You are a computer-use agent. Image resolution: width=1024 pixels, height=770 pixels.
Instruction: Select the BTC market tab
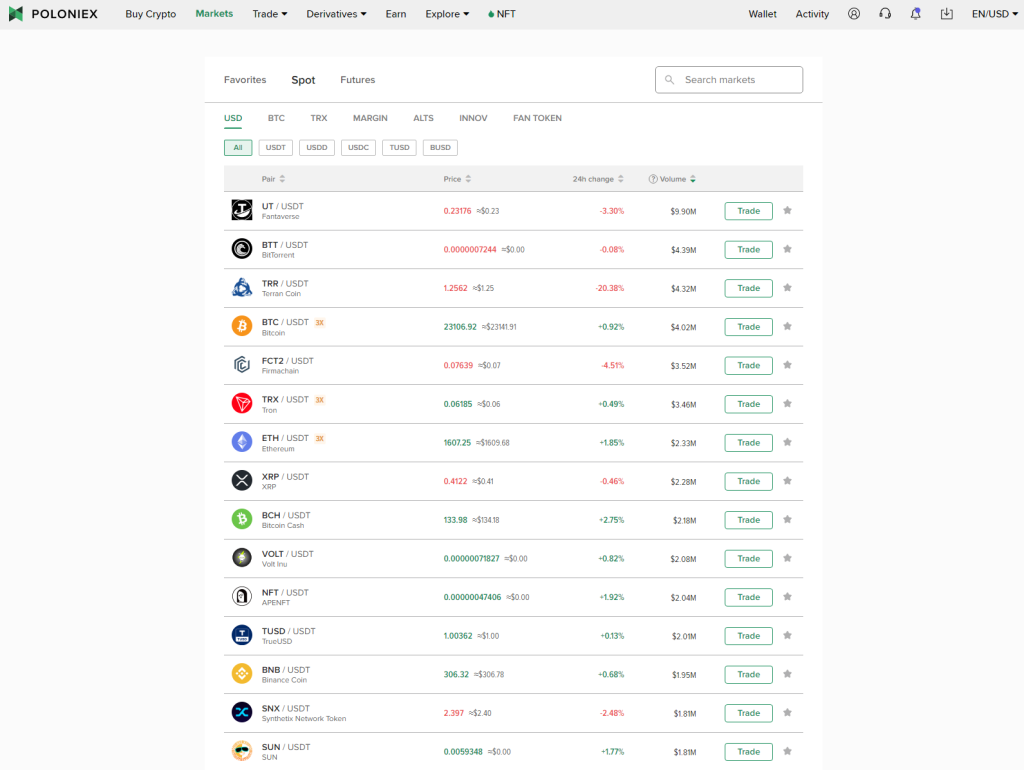[x=276, y=118]
